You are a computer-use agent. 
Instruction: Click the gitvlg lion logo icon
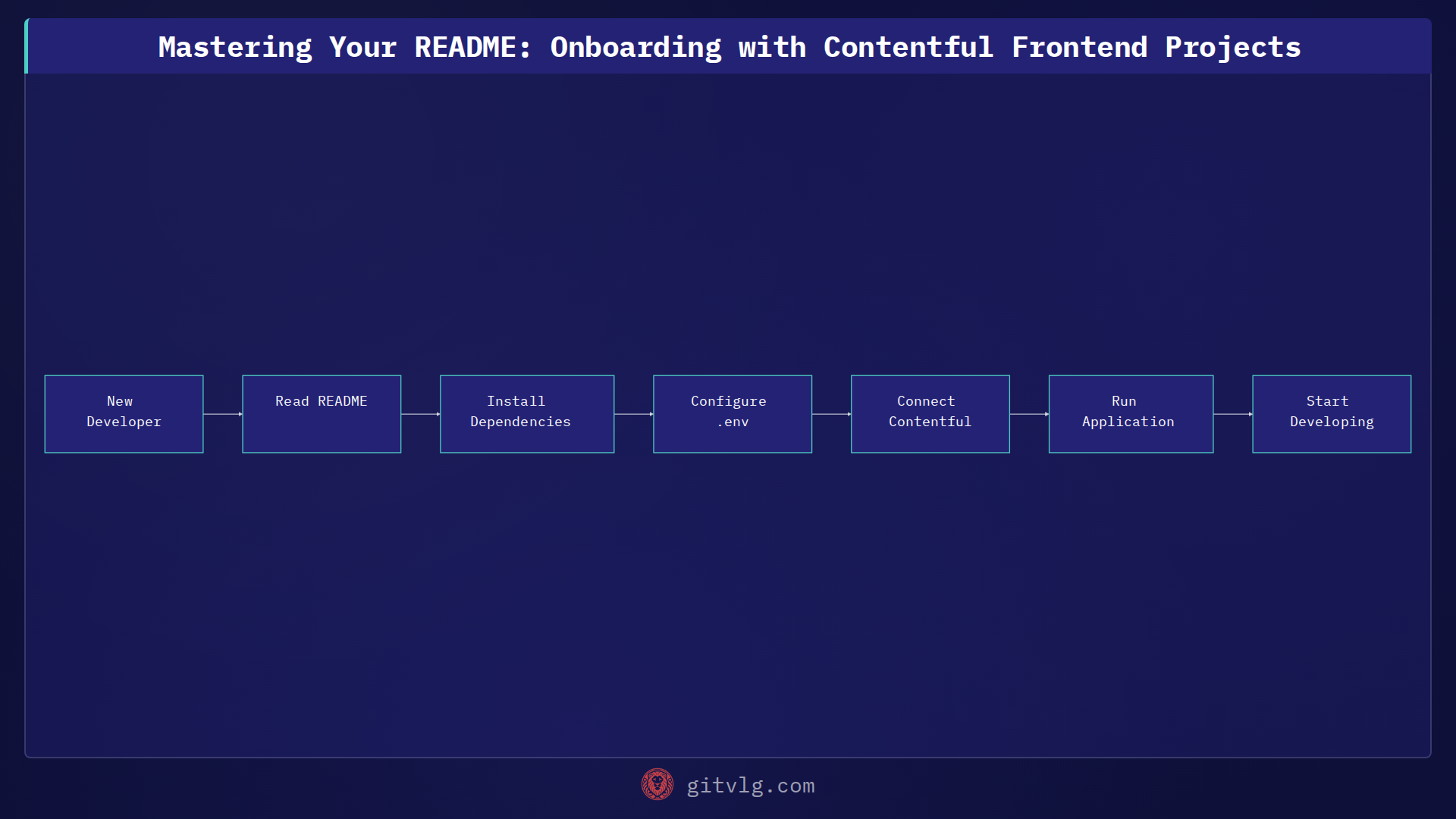pyautogui.click(x=657, y=785)
